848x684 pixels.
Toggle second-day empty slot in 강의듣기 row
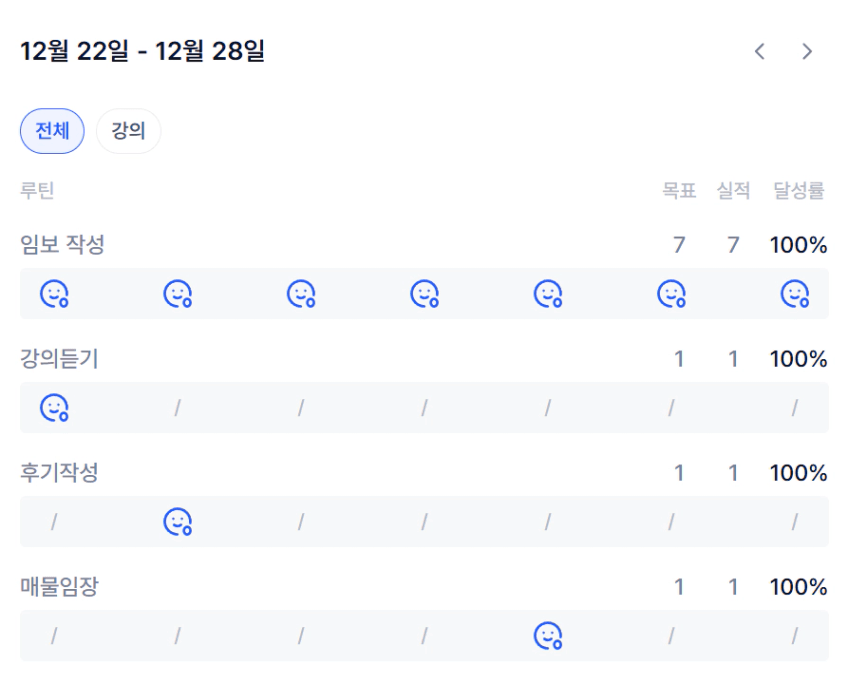178,408
